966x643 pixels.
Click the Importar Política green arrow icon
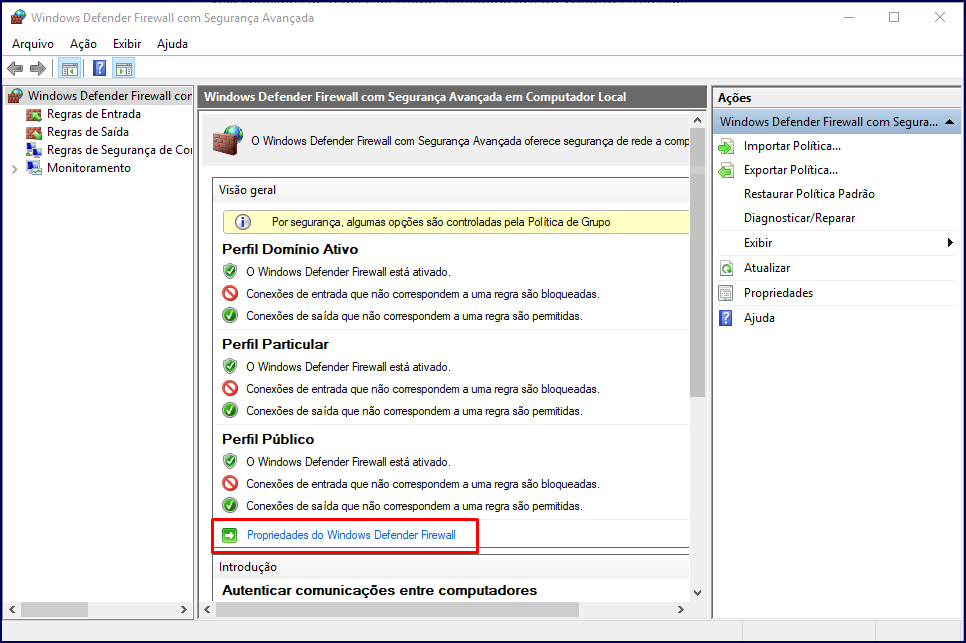(726, 147)
